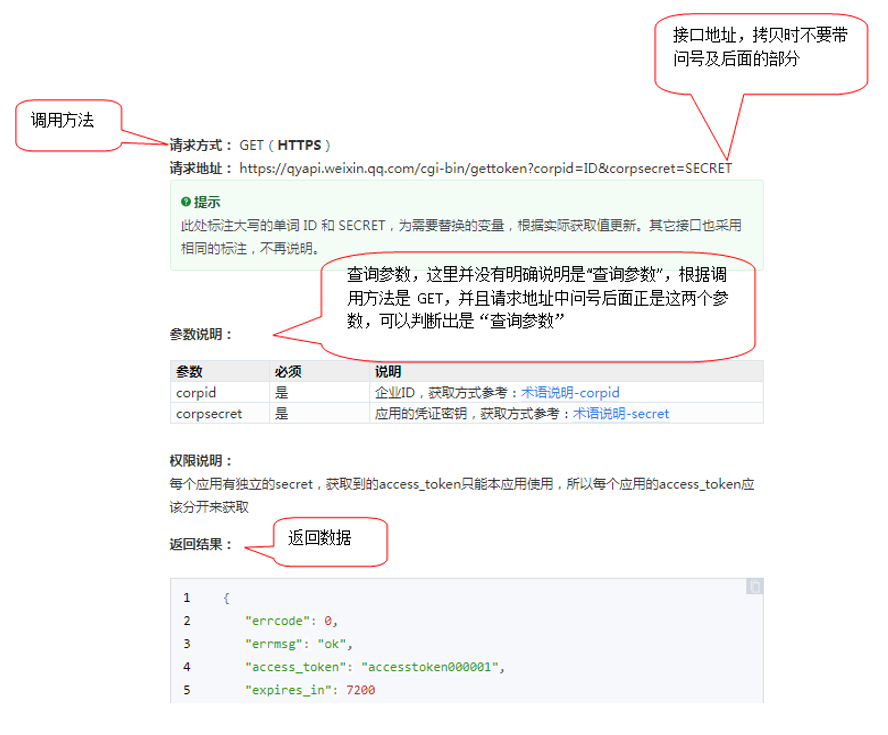
Task: Select the corpid parameter cell
Action: 196,393
